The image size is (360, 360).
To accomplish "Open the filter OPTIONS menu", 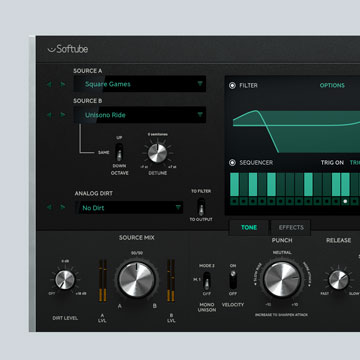I will click(332, 86).
